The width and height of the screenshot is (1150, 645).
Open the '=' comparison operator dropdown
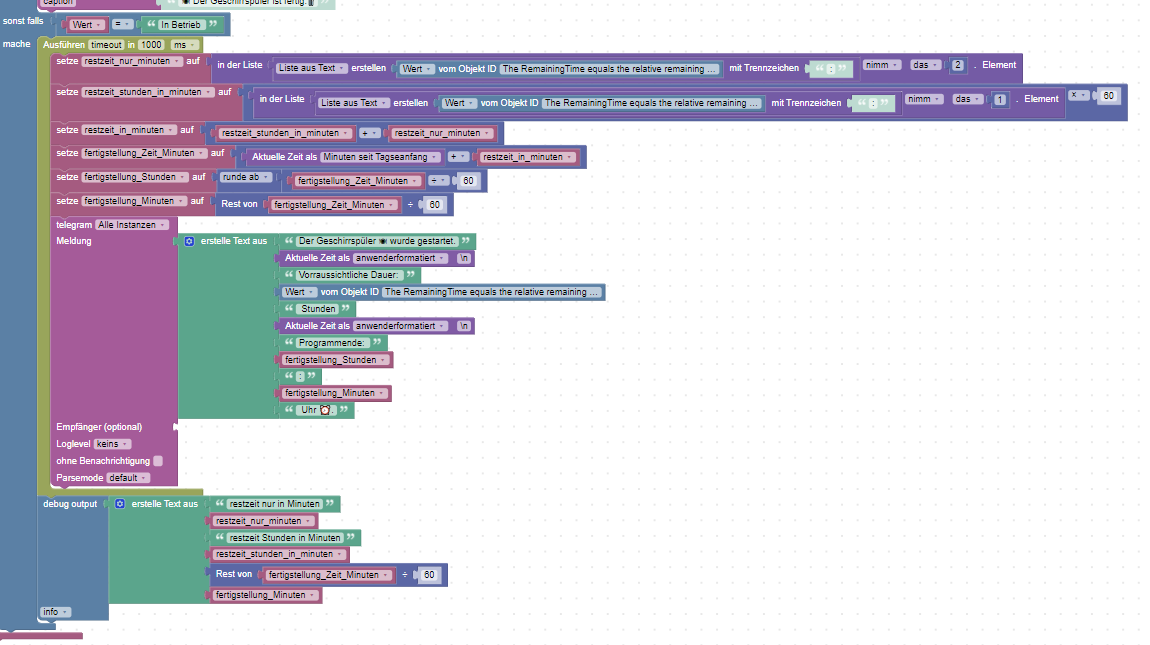pos(122,24)
